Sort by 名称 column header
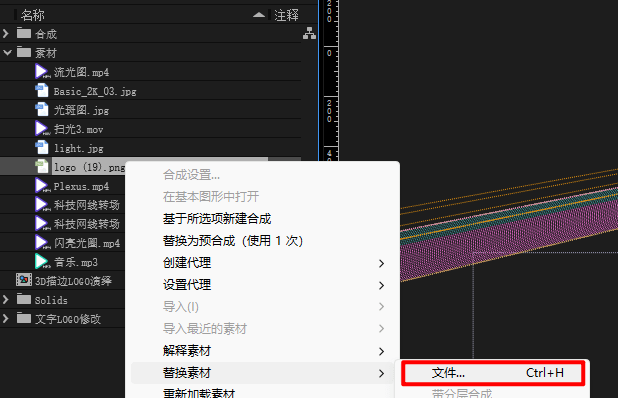Image resolution: width=618 pixels, height=398 pixels. (33, 15)
